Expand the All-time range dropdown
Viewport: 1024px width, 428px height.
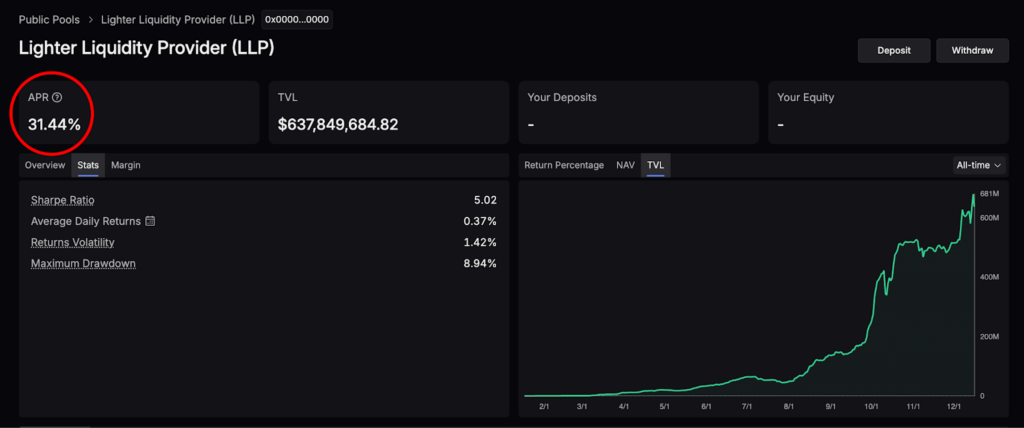tap(979, 165)
